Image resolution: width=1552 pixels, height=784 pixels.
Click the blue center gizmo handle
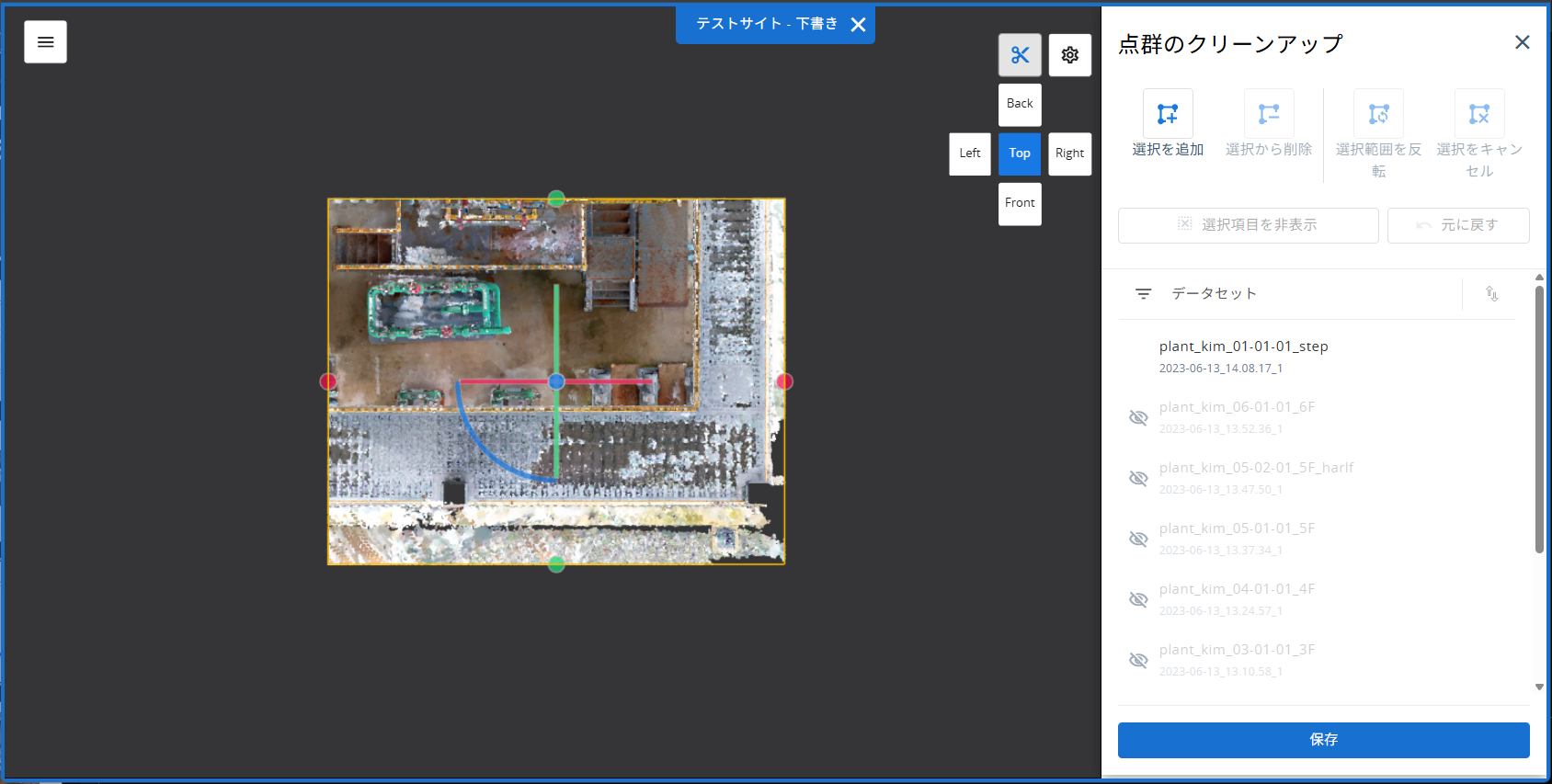(556, 381)
